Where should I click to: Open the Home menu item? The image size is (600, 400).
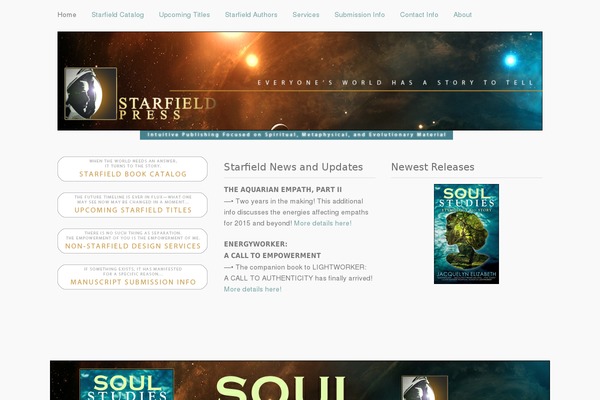click(x=67, y=15)
